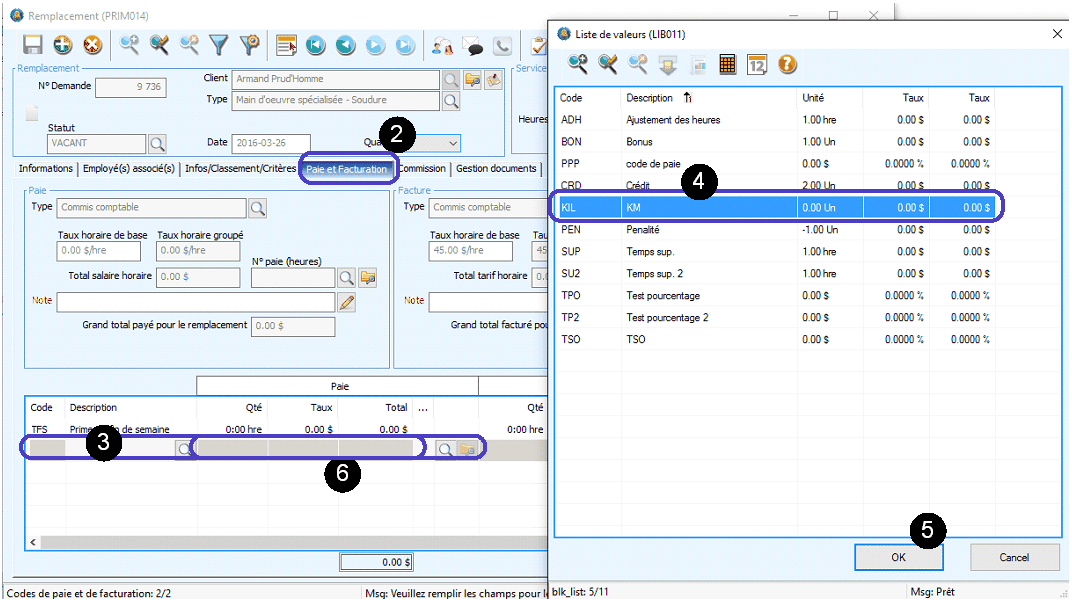Image resolution: width=1072 pixels, height=600 pixels.
Task: Click the Save diskette icon
Action: (x=33, y=45)
